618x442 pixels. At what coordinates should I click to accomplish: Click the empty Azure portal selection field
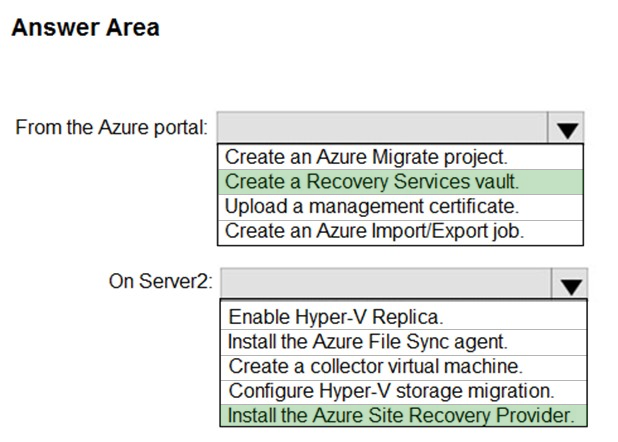382,128
